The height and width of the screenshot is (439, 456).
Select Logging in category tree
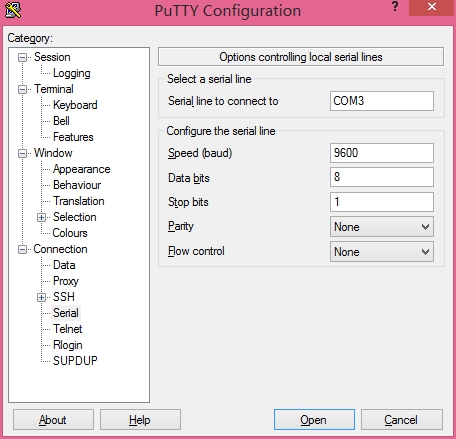click(x=72, y=73)
